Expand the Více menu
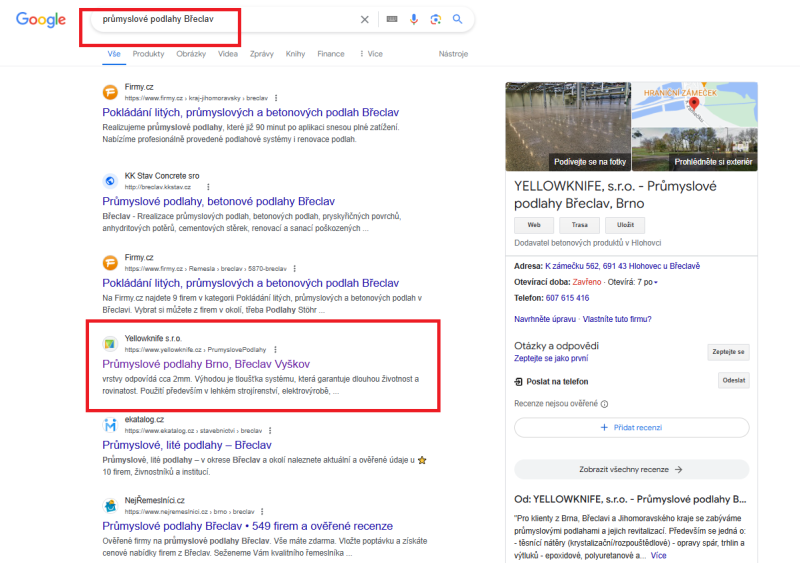The image size is (800, 563). click(371, 54)
